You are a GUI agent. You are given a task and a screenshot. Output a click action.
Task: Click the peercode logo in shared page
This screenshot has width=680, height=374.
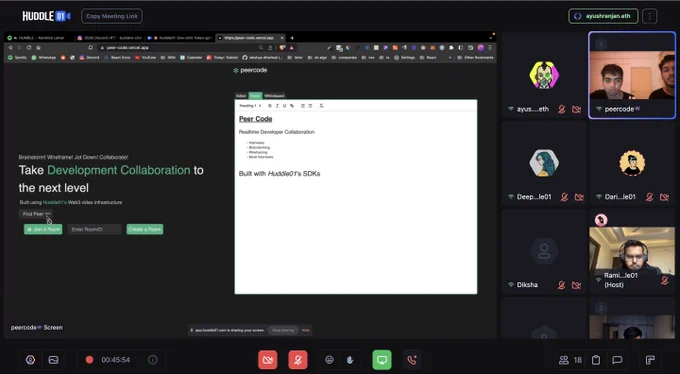(x=250, y=70)
